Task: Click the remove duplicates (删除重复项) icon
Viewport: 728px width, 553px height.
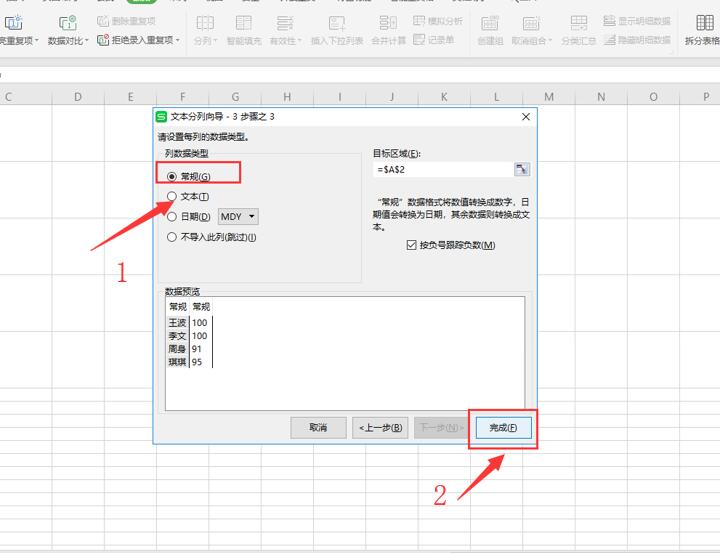Action: [x=103, y=21]
